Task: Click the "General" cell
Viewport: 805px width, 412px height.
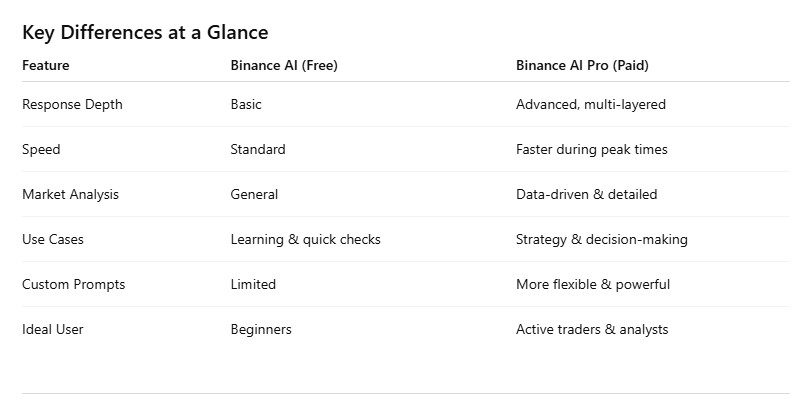Action: point(254,195)
